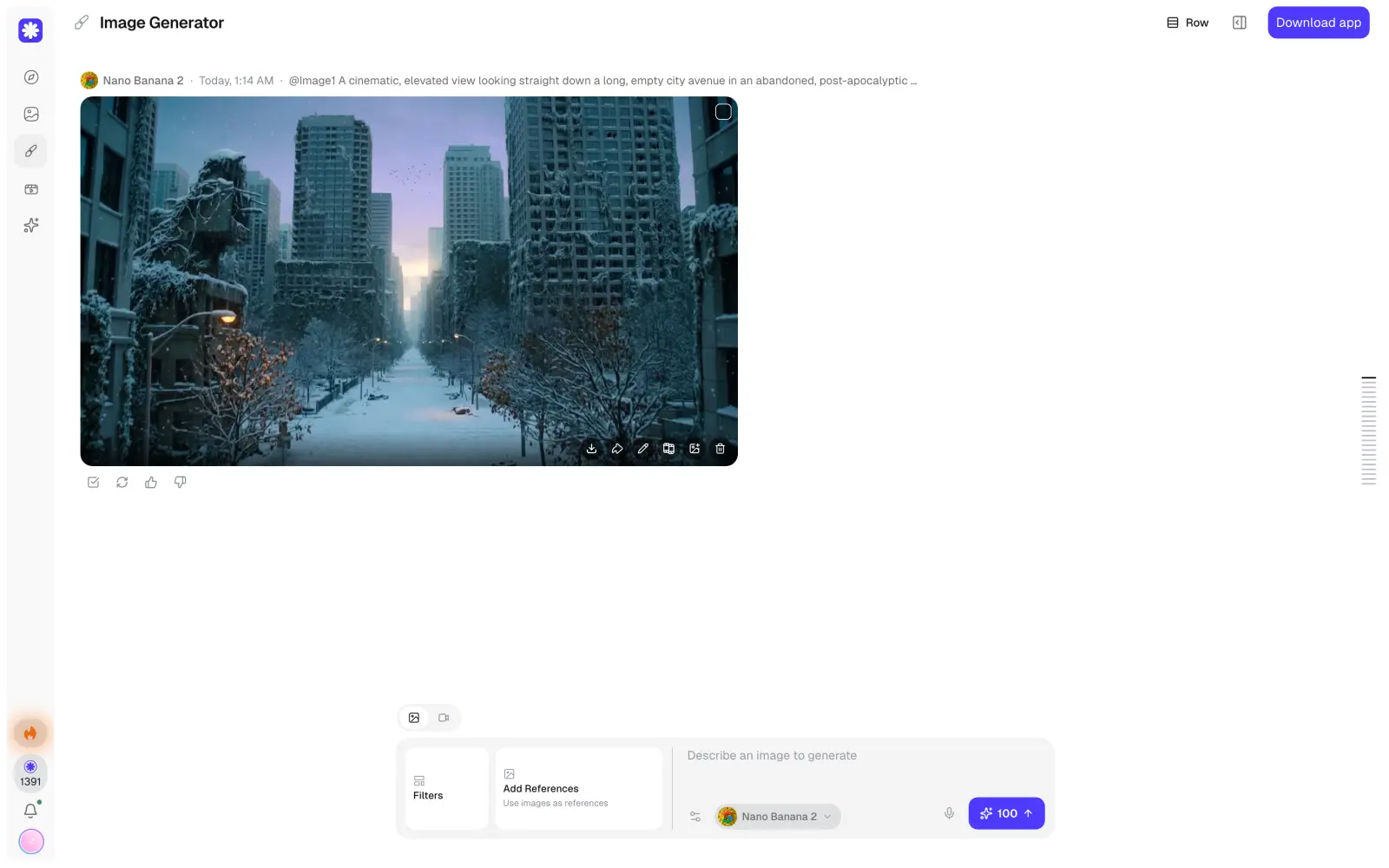Image resolution: width=1389 pixels, height=868 pixels.
Task: Open the app home logo in sidebar
Action: 30,30
